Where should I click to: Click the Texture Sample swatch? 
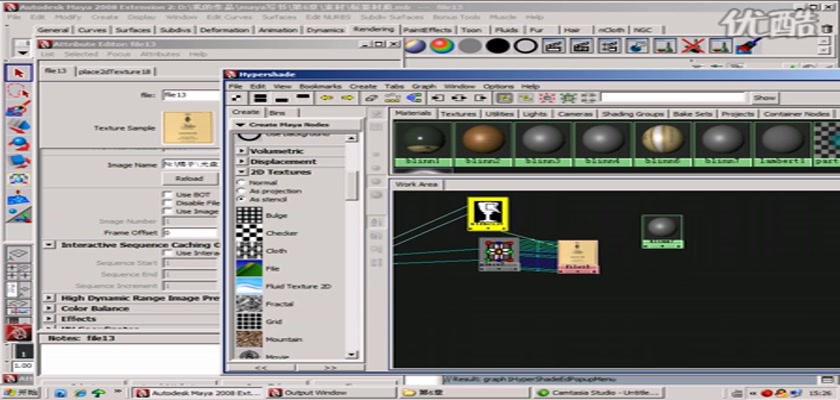pyautogui.click(x=188, y=127)
